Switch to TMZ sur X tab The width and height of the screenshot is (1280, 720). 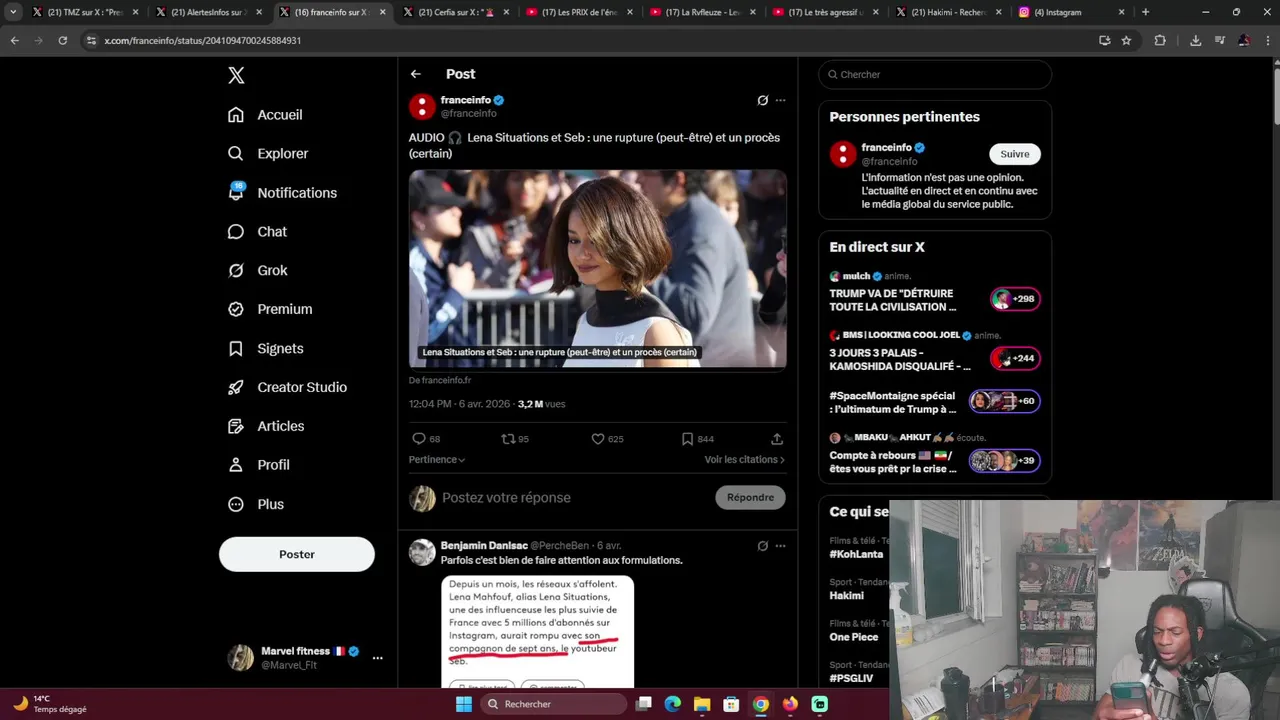tap(85, 12)
